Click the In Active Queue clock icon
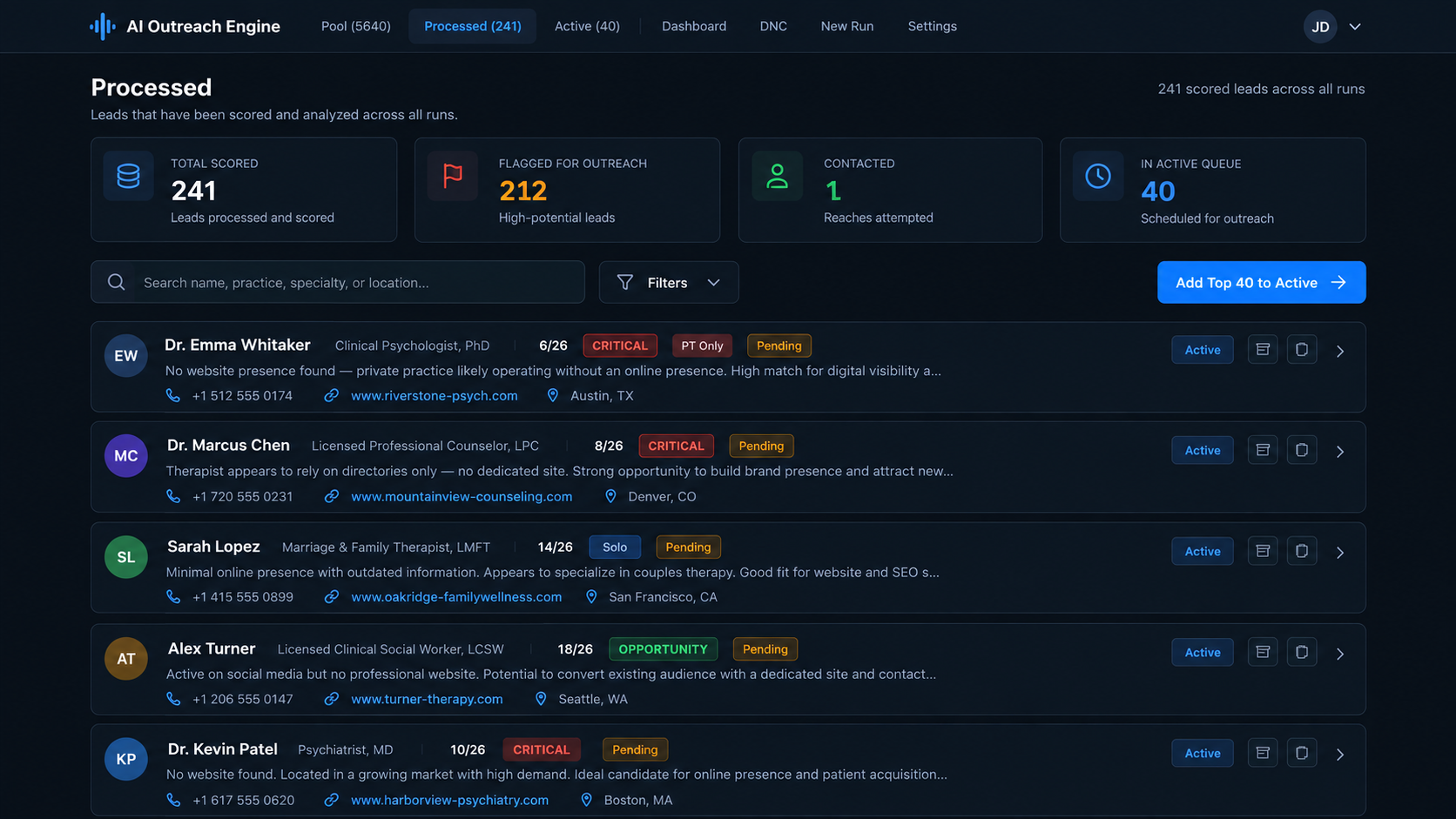This screenshot has height=819, width=1456. 1098,176
